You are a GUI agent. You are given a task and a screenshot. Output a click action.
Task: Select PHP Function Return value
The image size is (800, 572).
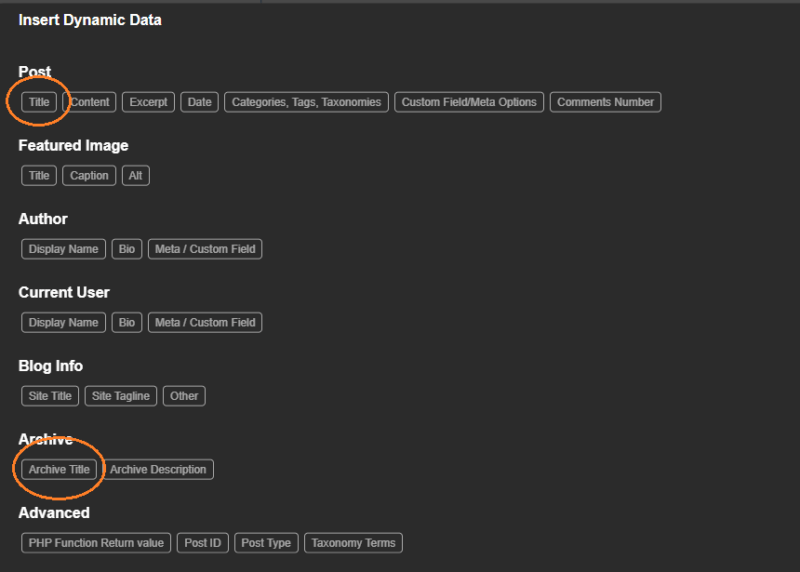pyautogui.click(x=96, y=543)
